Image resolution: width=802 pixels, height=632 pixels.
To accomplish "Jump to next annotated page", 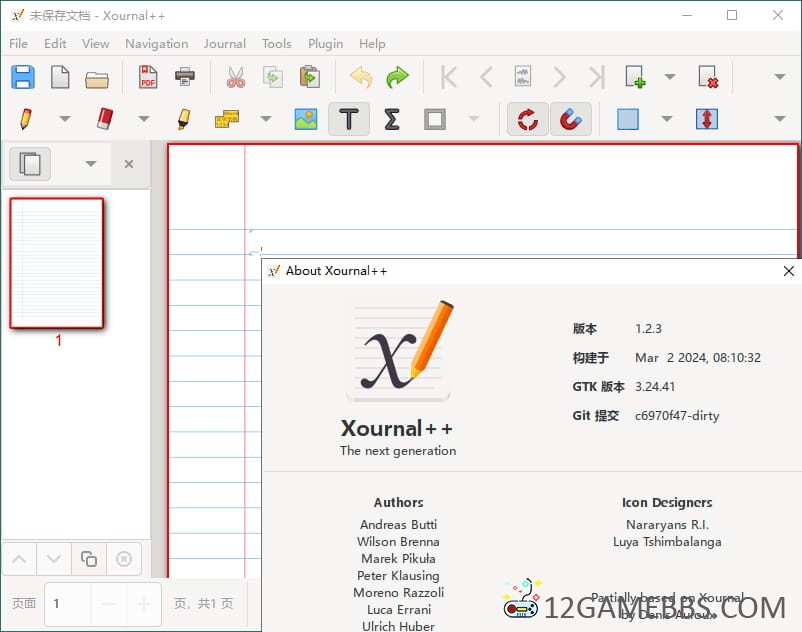I will tap(523, 77).
